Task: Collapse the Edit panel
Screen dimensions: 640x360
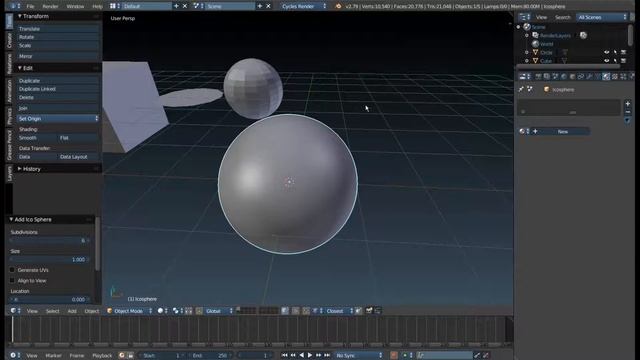Action: (x=19, y=68)
